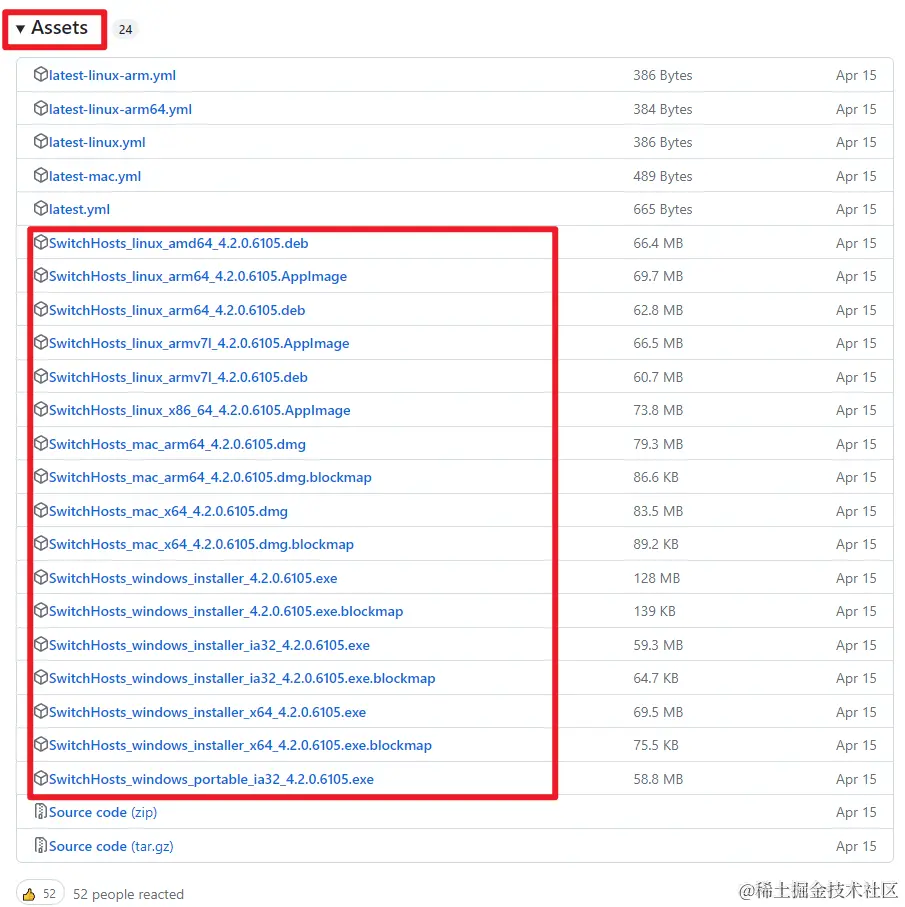Open latest-linux.yml link
905x907 pixels.
pyautogui.click(x=97, y=142)
